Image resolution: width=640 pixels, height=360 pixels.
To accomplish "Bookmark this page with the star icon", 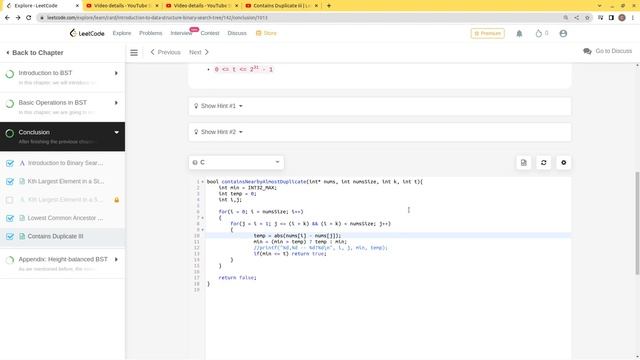I will point(587,18).
